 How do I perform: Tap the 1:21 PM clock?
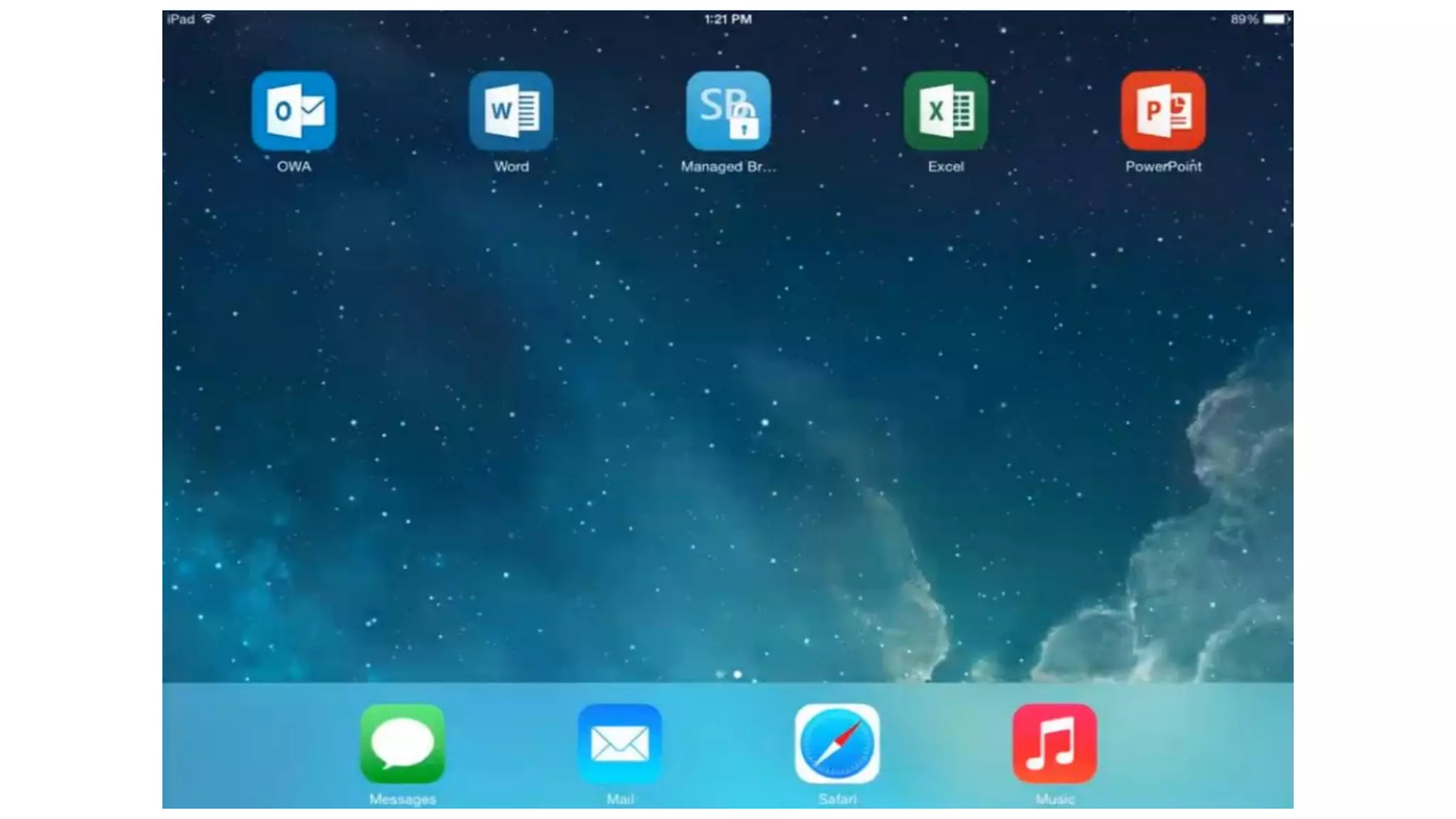click(x=727, y=19)
